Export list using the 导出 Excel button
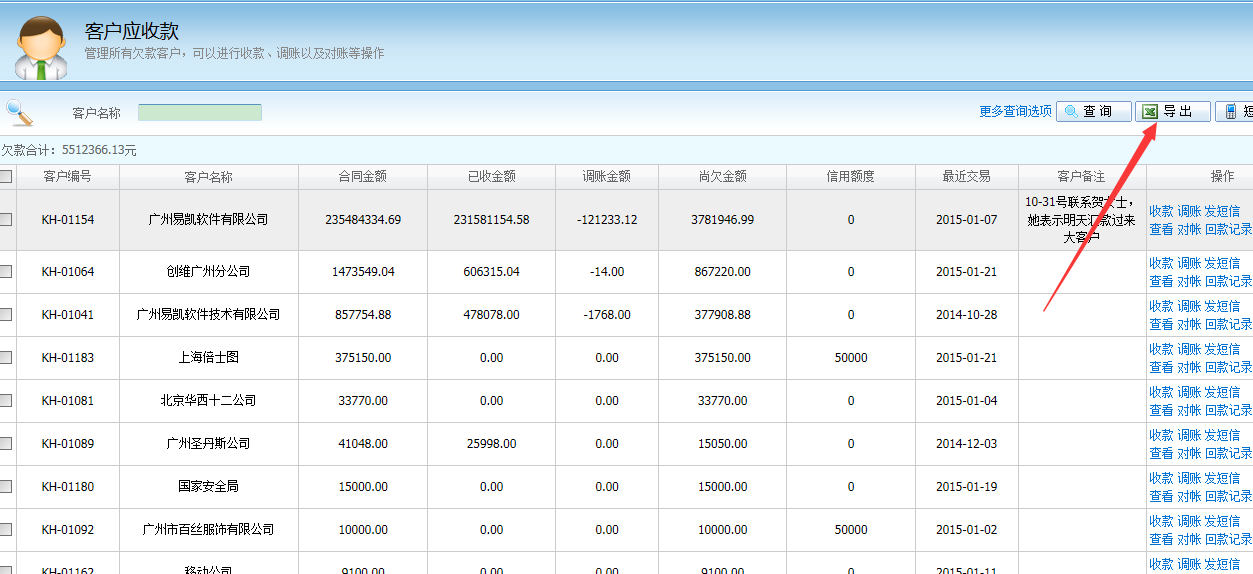Viewport: 1253px width, 574px height. [x=1172, y=112]
